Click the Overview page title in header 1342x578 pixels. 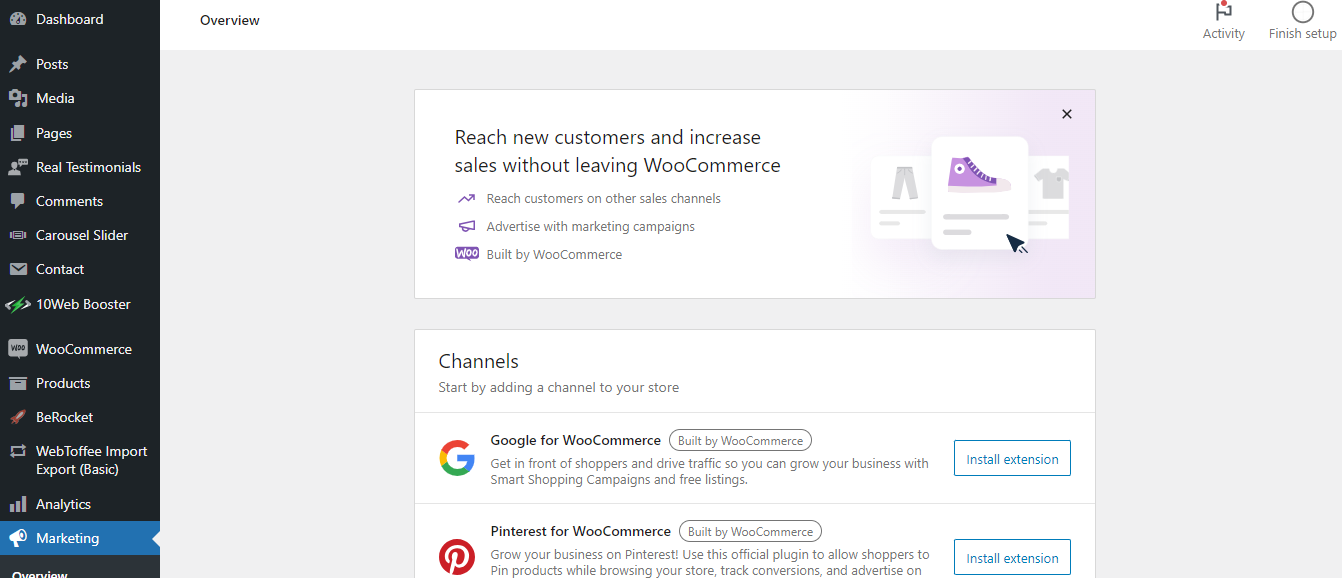230,21
